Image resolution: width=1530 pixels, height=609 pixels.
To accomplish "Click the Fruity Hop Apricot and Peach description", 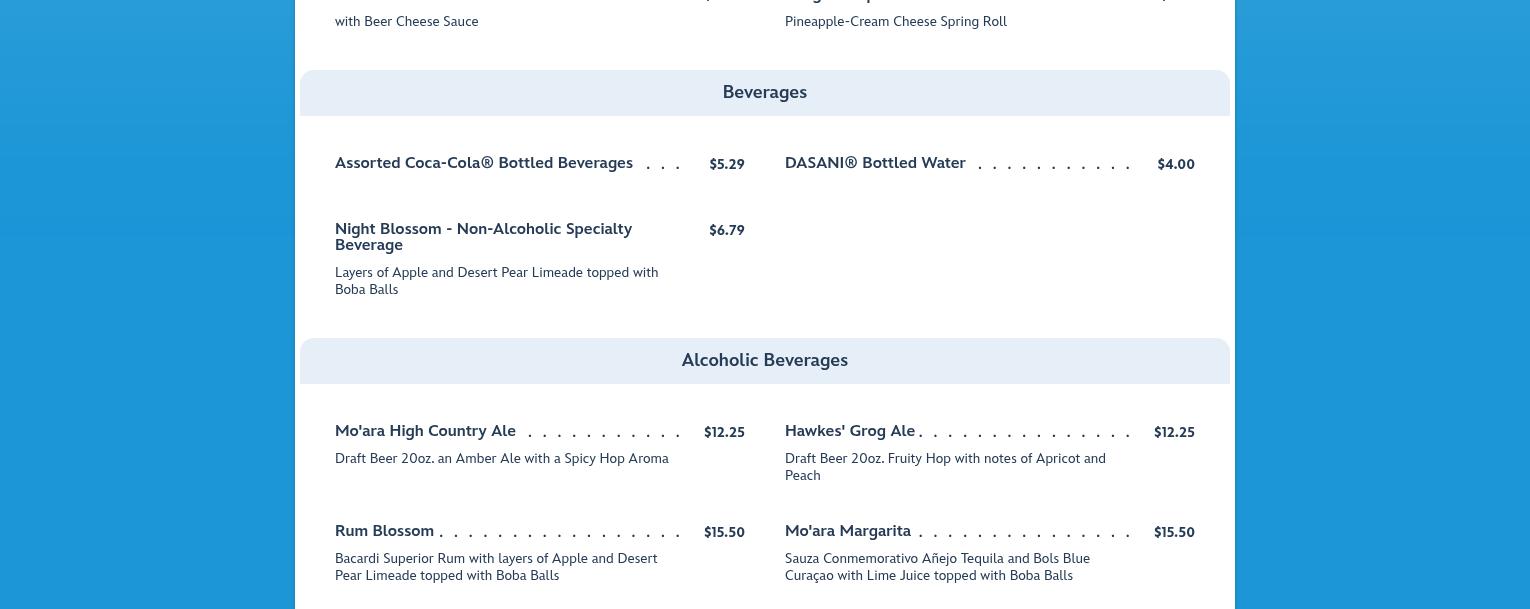I will point(944,467).
